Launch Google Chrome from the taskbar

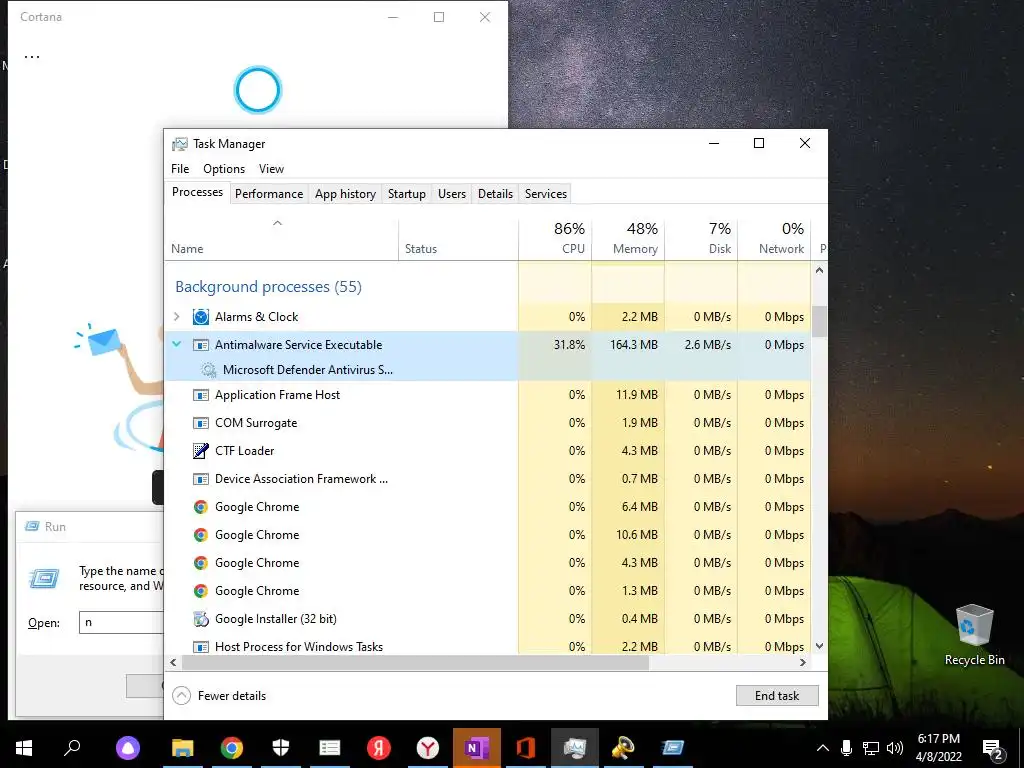tap(231, 748)
